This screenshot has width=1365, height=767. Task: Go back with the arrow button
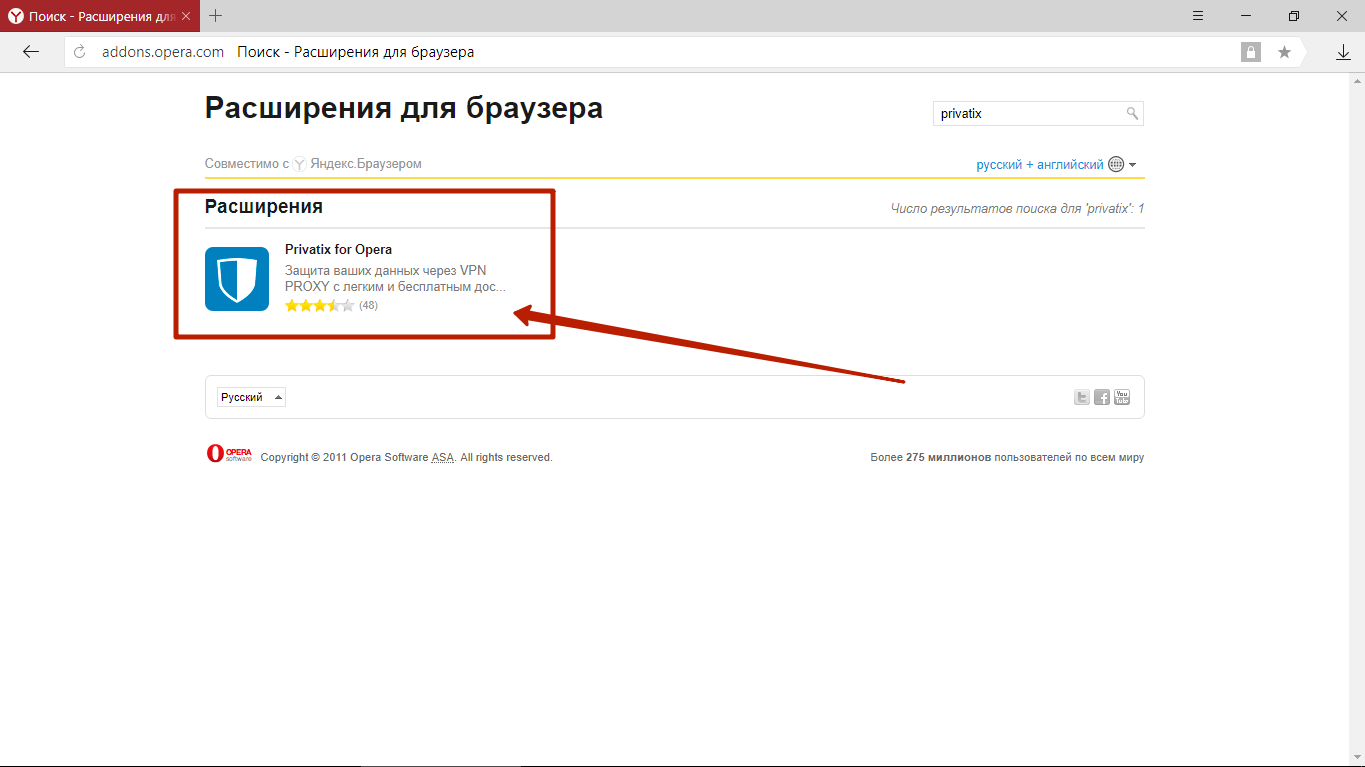click(x=31, y=52)
